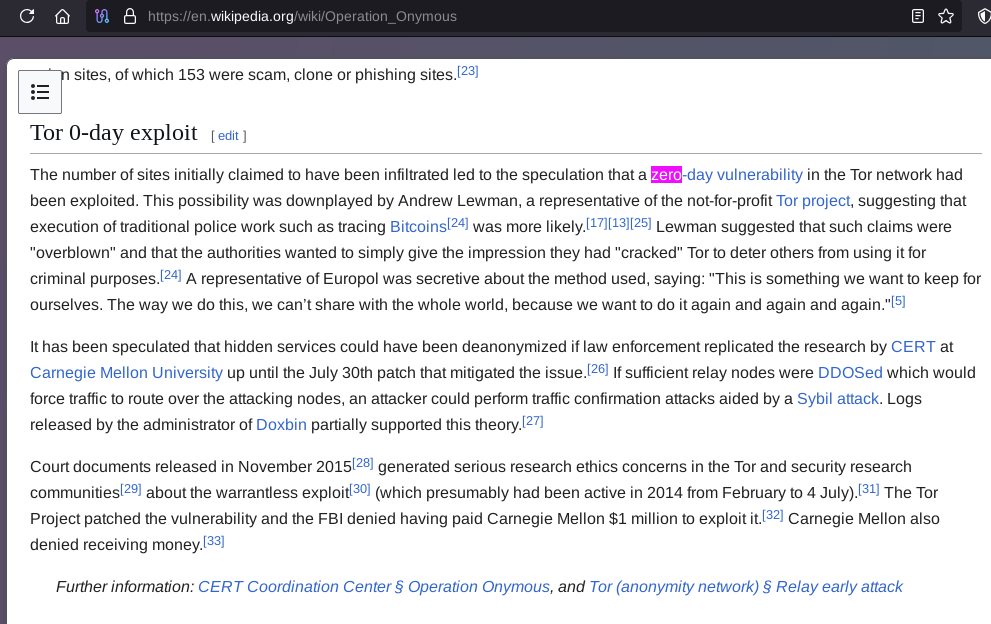Go to the browser home page icon
The image size is (991, 624).
[x=62, y=16]
